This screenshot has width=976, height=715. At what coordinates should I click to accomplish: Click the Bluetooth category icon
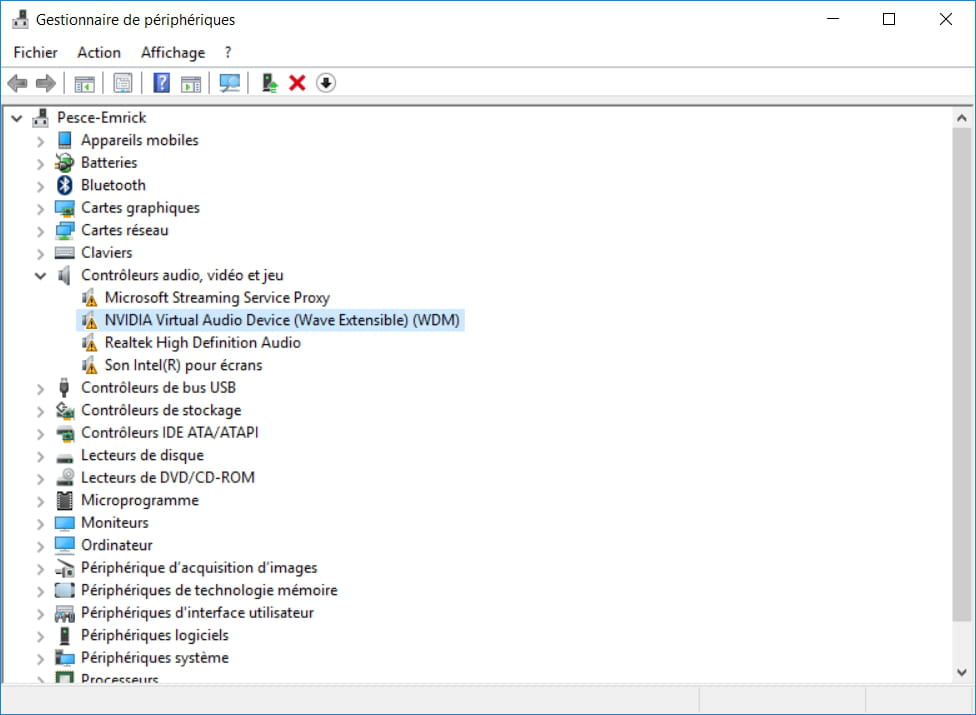pyautogui.click(x=65, y=185)
